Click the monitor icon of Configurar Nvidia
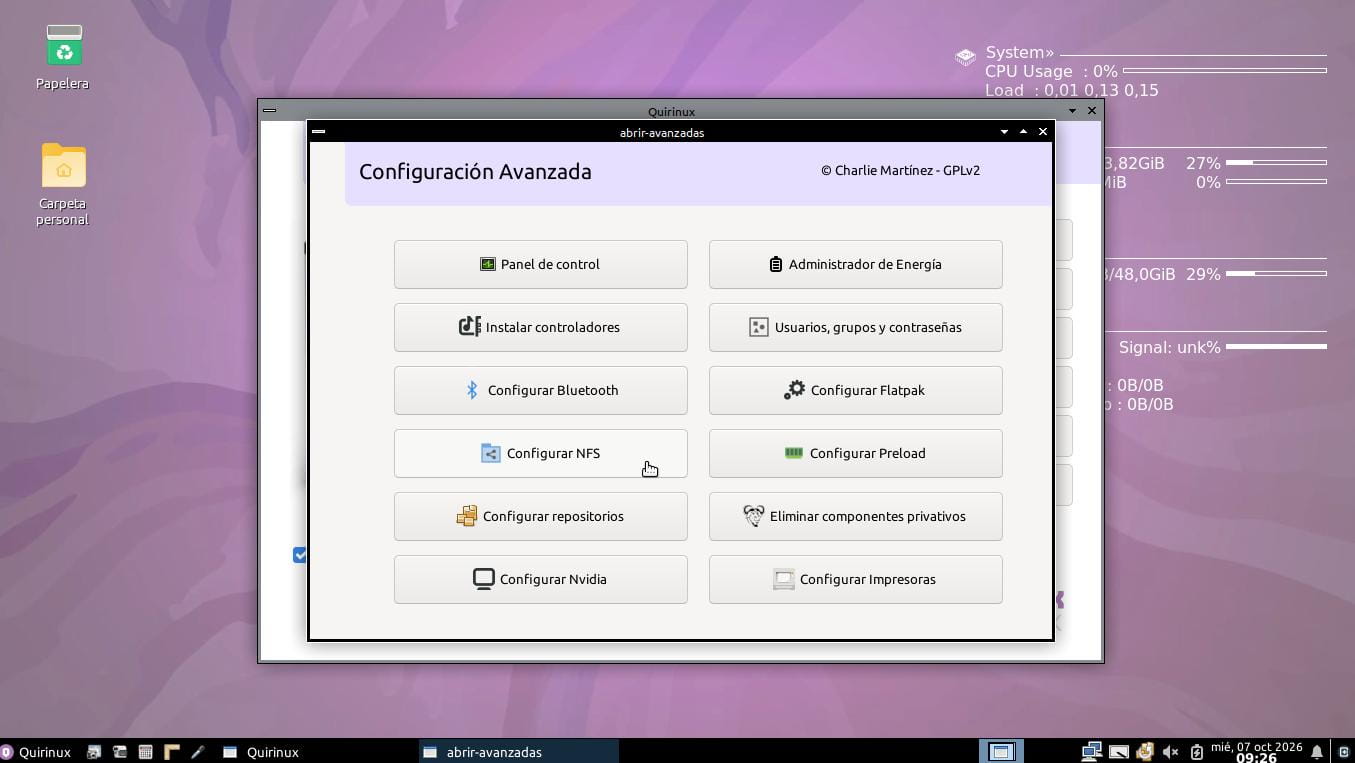The width and height of the screenshot is (1355, 763). [483, 579]
